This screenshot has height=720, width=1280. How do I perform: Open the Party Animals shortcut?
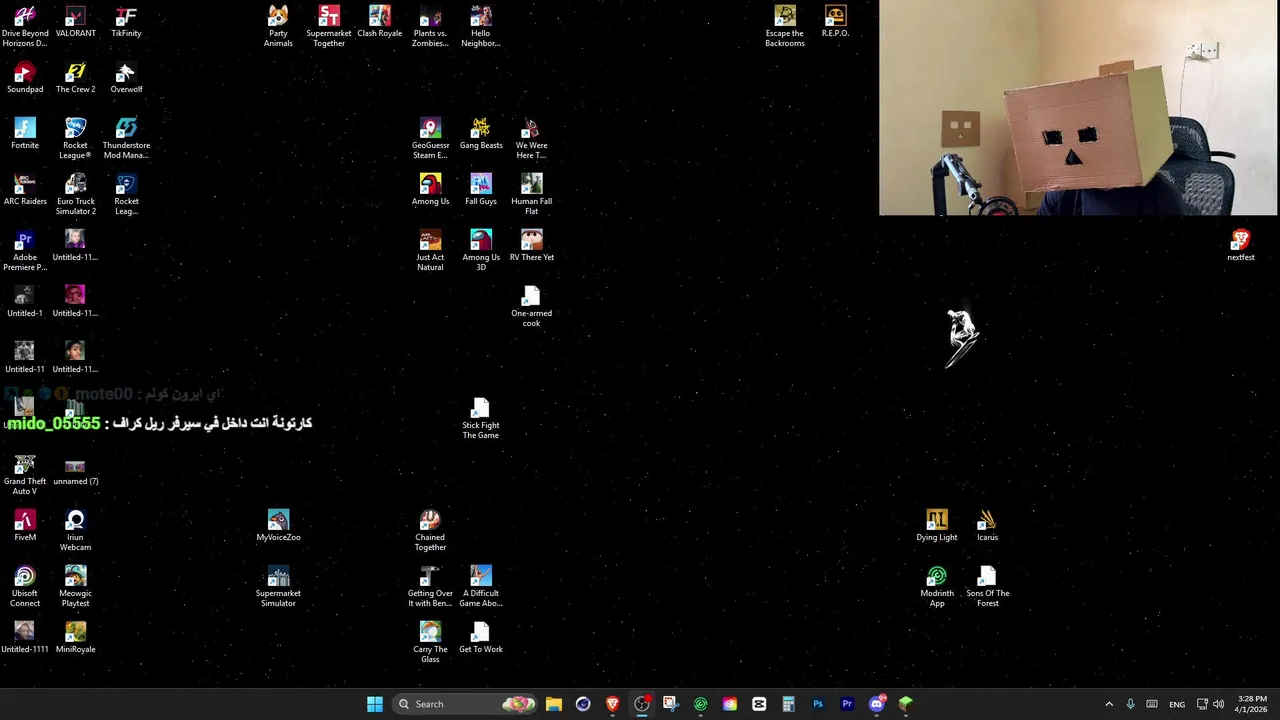[x=278, y=26]
